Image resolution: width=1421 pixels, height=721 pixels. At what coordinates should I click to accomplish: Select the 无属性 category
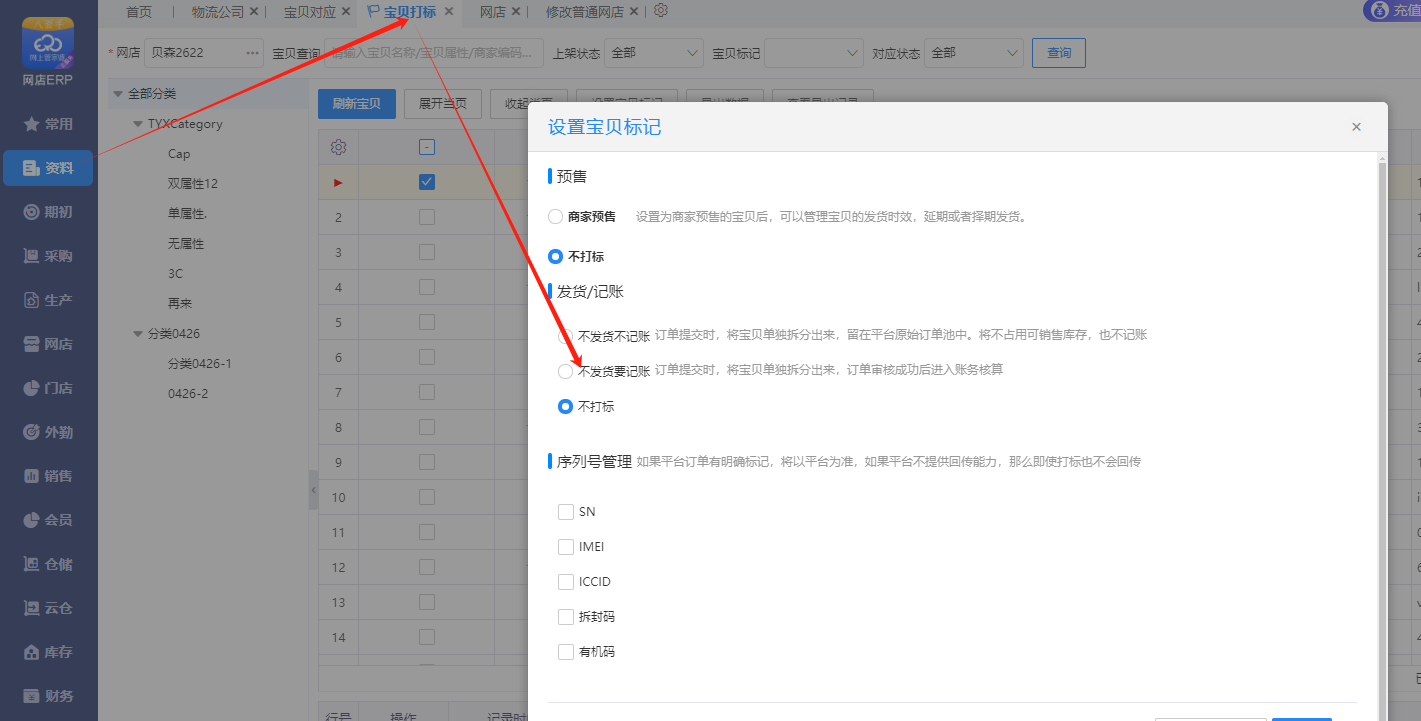coord(186,244)
